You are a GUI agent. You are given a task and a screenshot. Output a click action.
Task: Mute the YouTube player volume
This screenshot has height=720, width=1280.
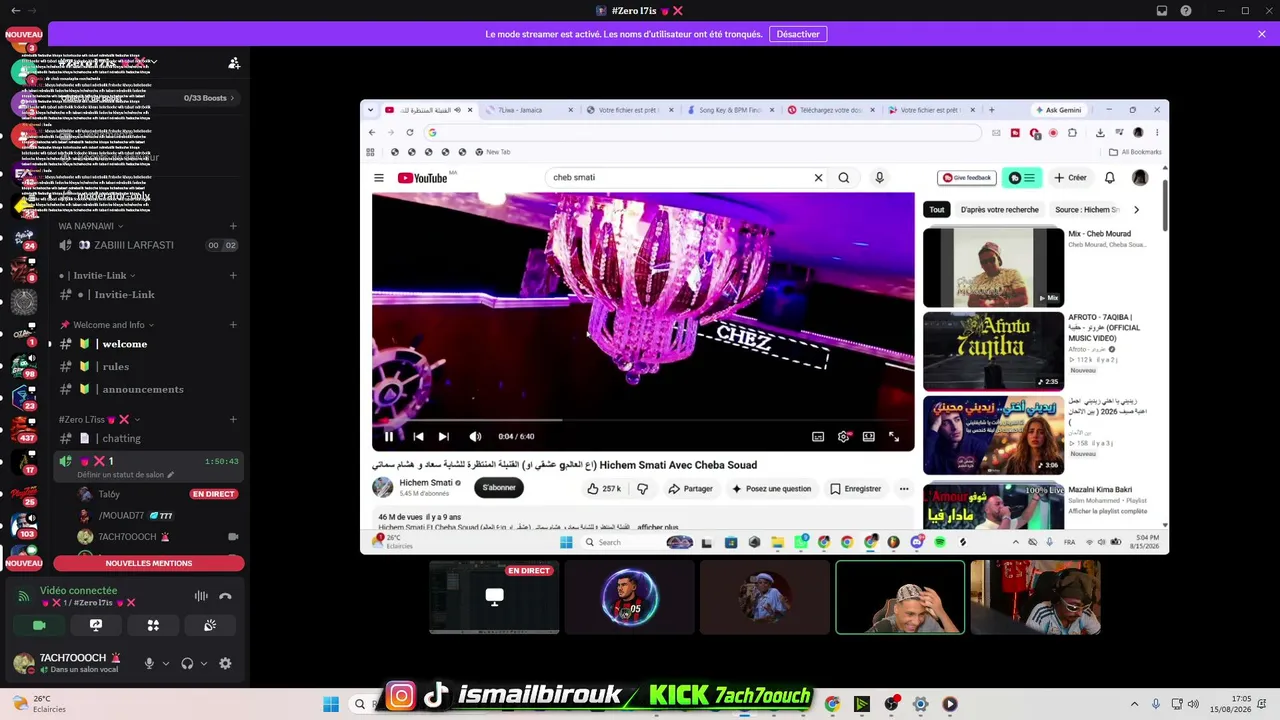[475, 436]
